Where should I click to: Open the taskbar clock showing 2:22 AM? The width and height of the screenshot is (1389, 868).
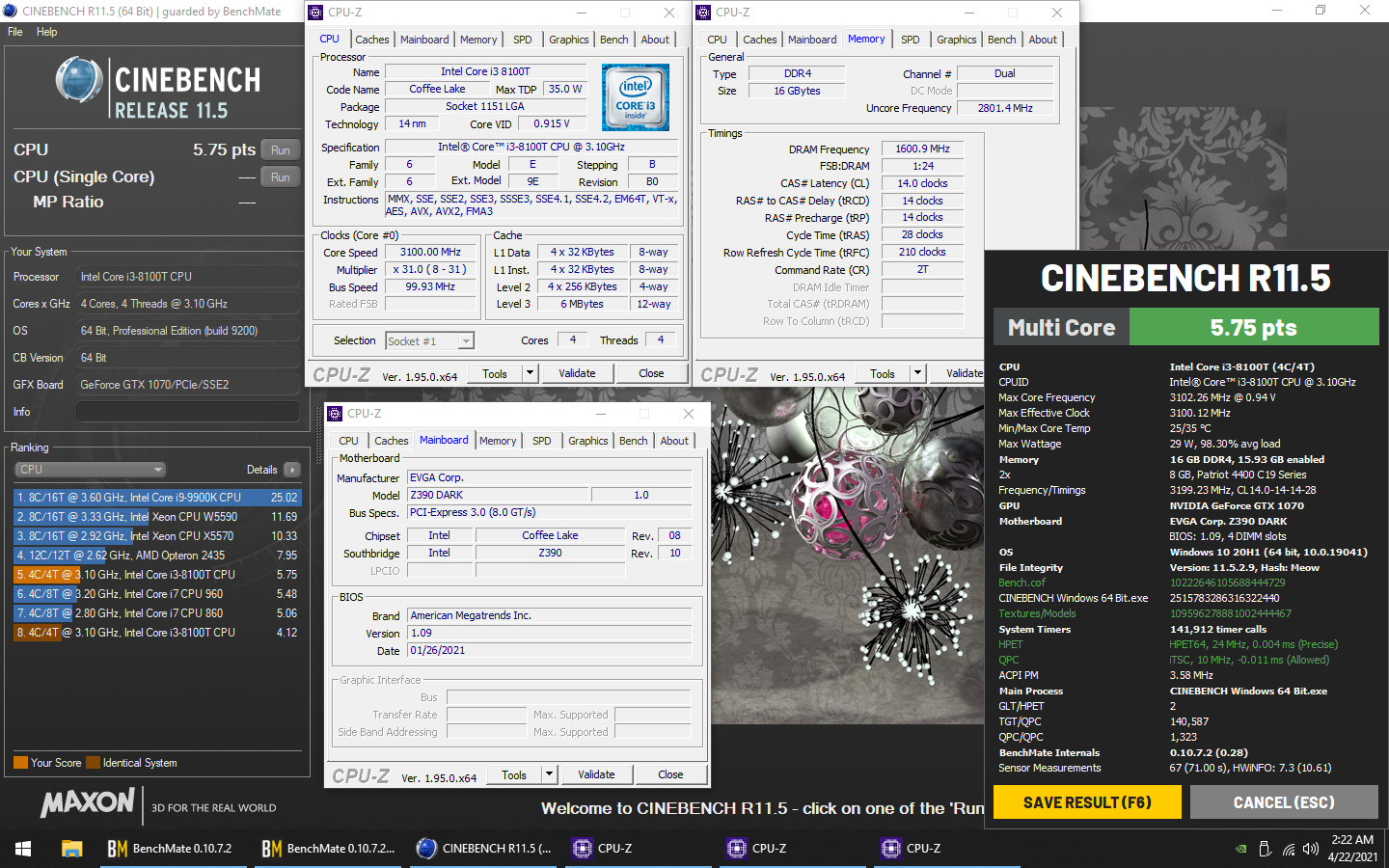pos(1352,849)
